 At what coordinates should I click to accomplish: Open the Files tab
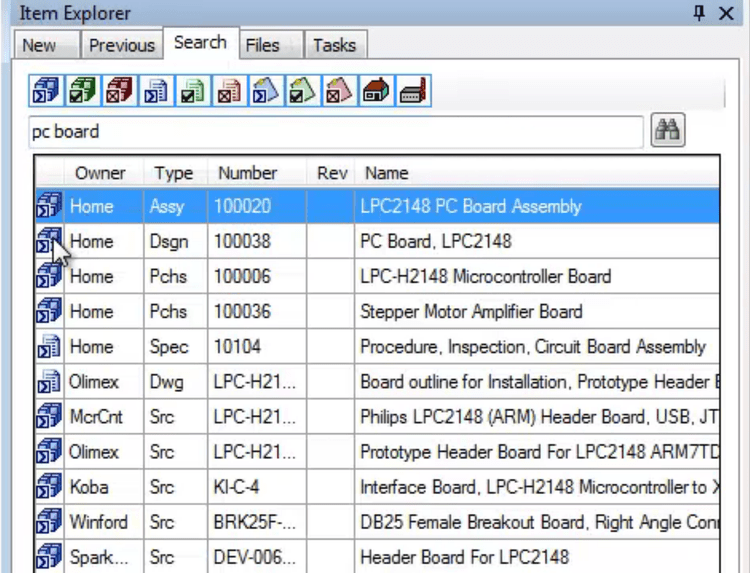point(271,45)
